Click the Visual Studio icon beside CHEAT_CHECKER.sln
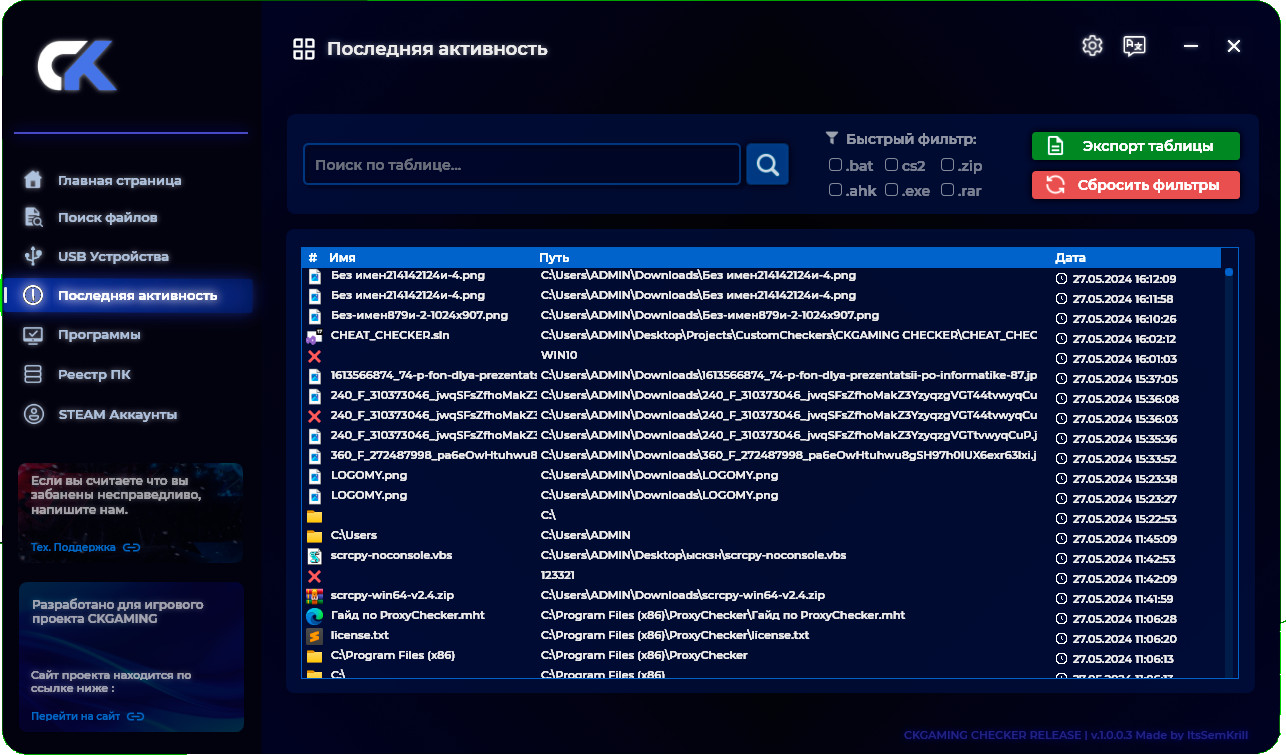Image resolution: width=1286 pixels, height=755 pixels. click(x=314, y=336)
